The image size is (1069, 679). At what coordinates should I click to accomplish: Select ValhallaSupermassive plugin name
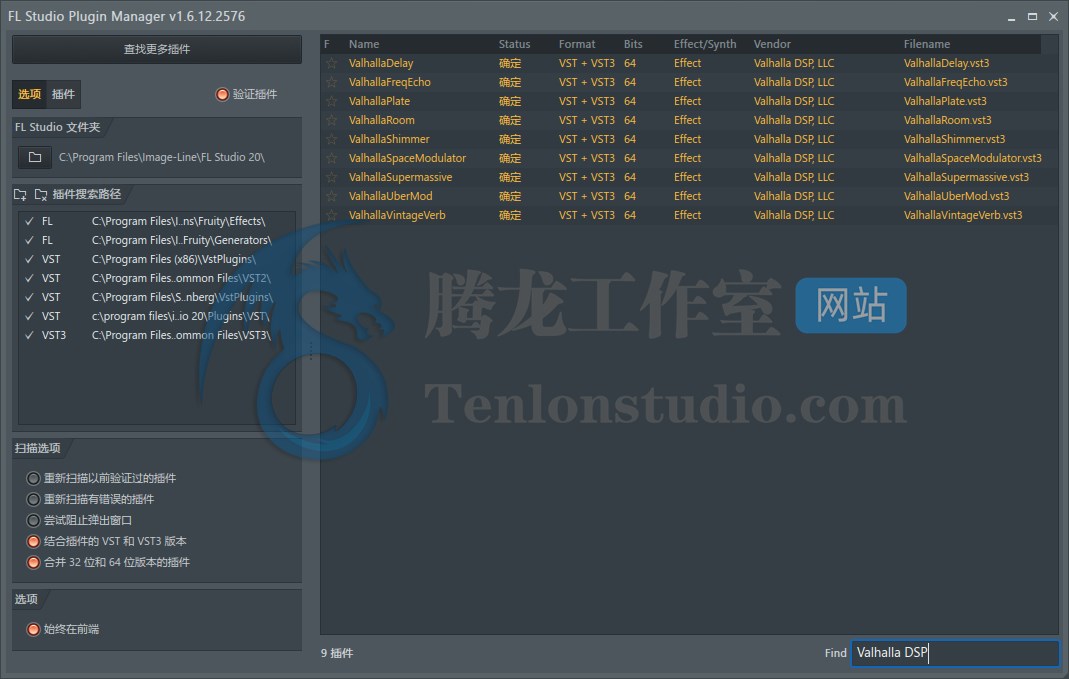tap(400, 177)
